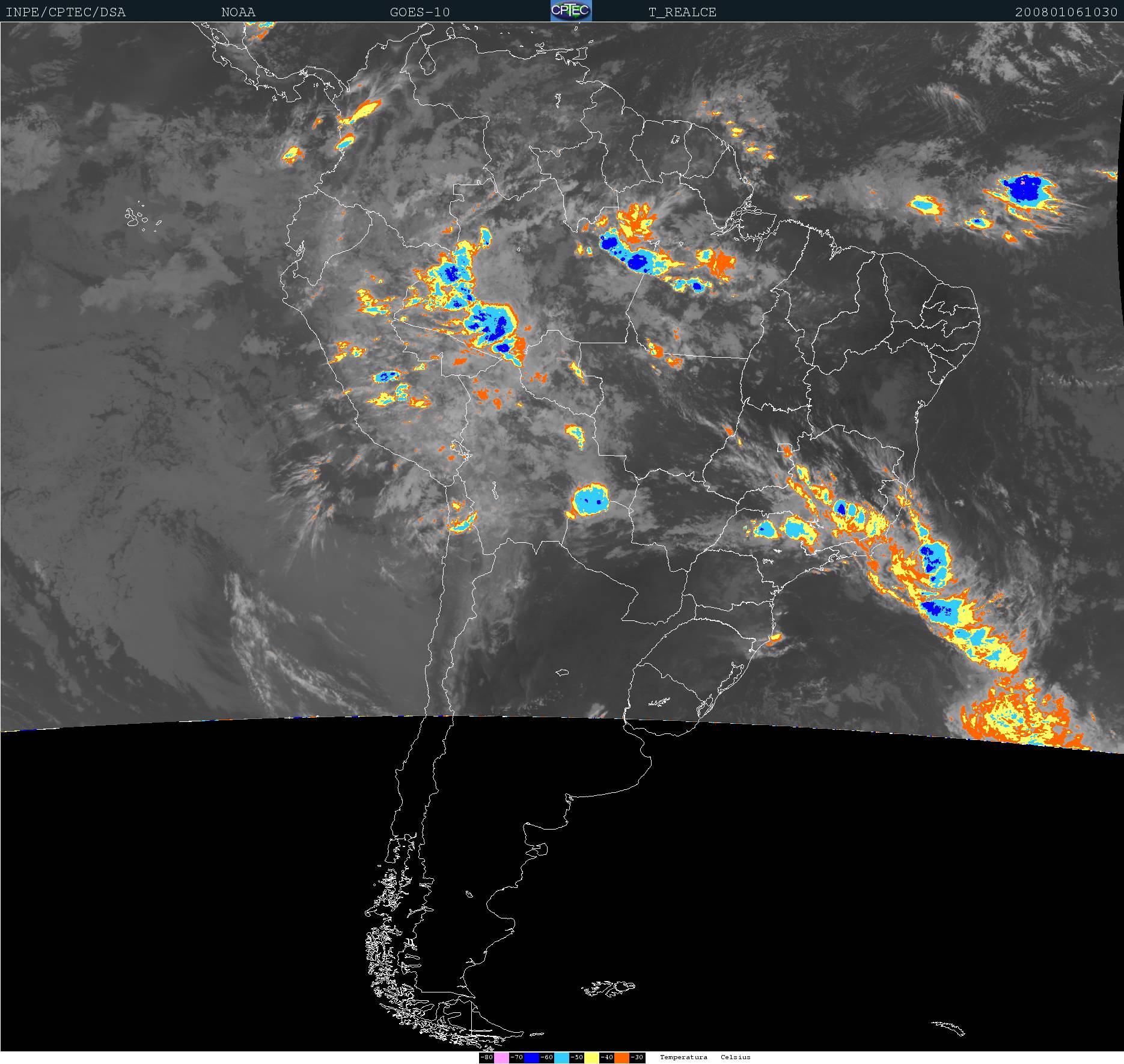Click the NOAA label in header
1124x1064 pixels.
click(x=238, y=12)
